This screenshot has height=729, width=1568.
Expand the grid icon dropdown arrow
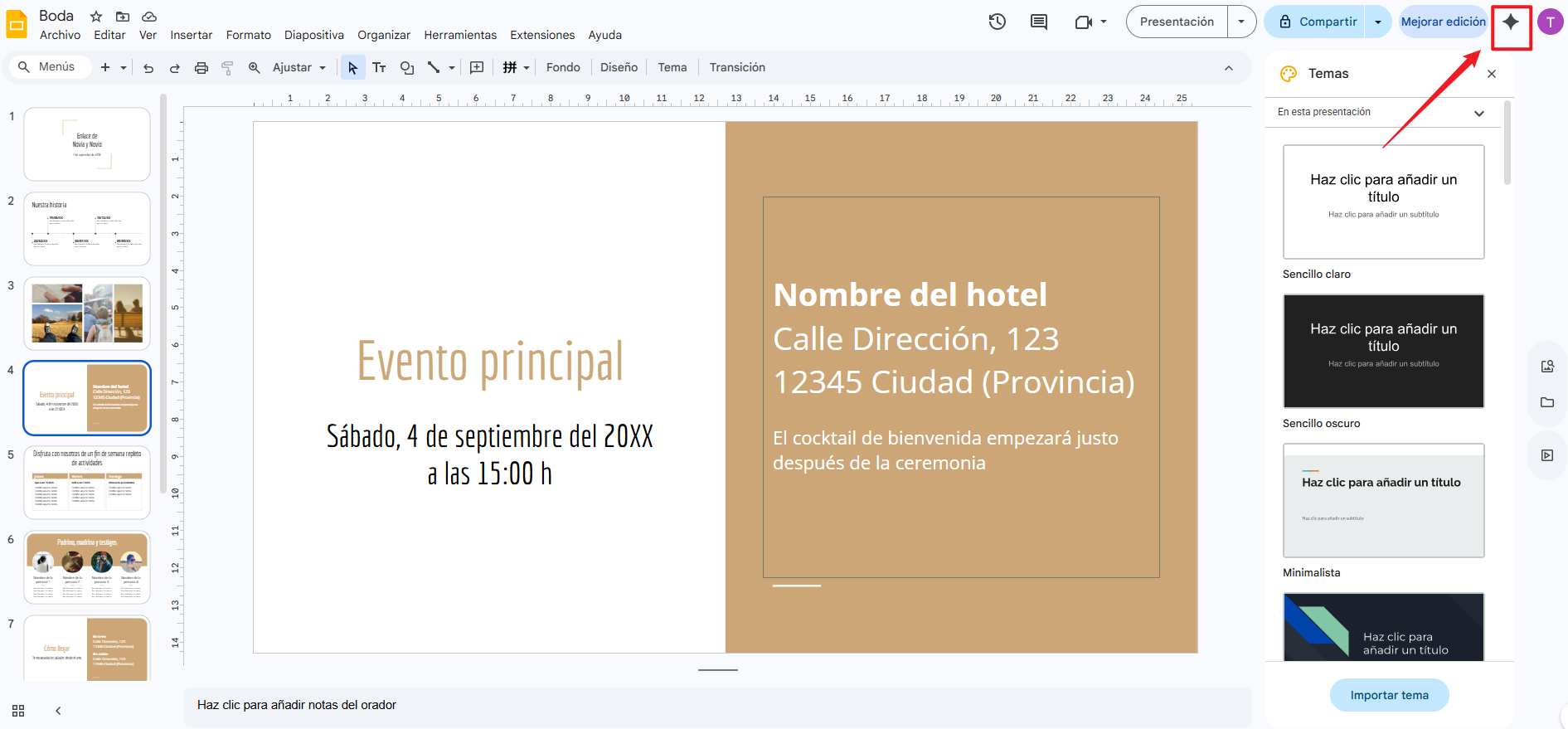pyautogui.click(x=527, y=68)
